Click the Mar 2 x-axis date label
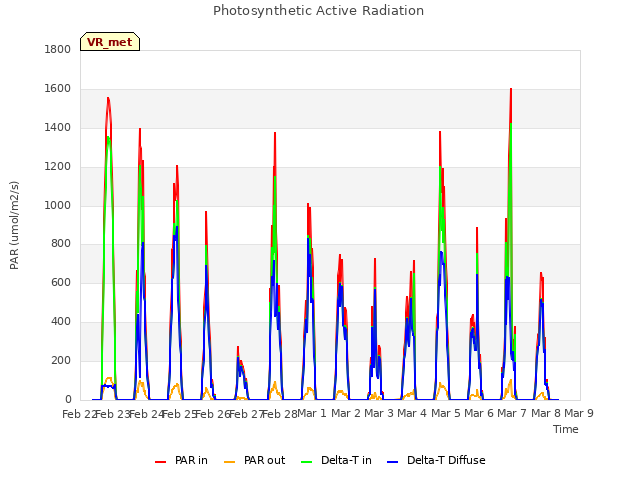This screenshot has height=480, width=640. coord(346,413)
